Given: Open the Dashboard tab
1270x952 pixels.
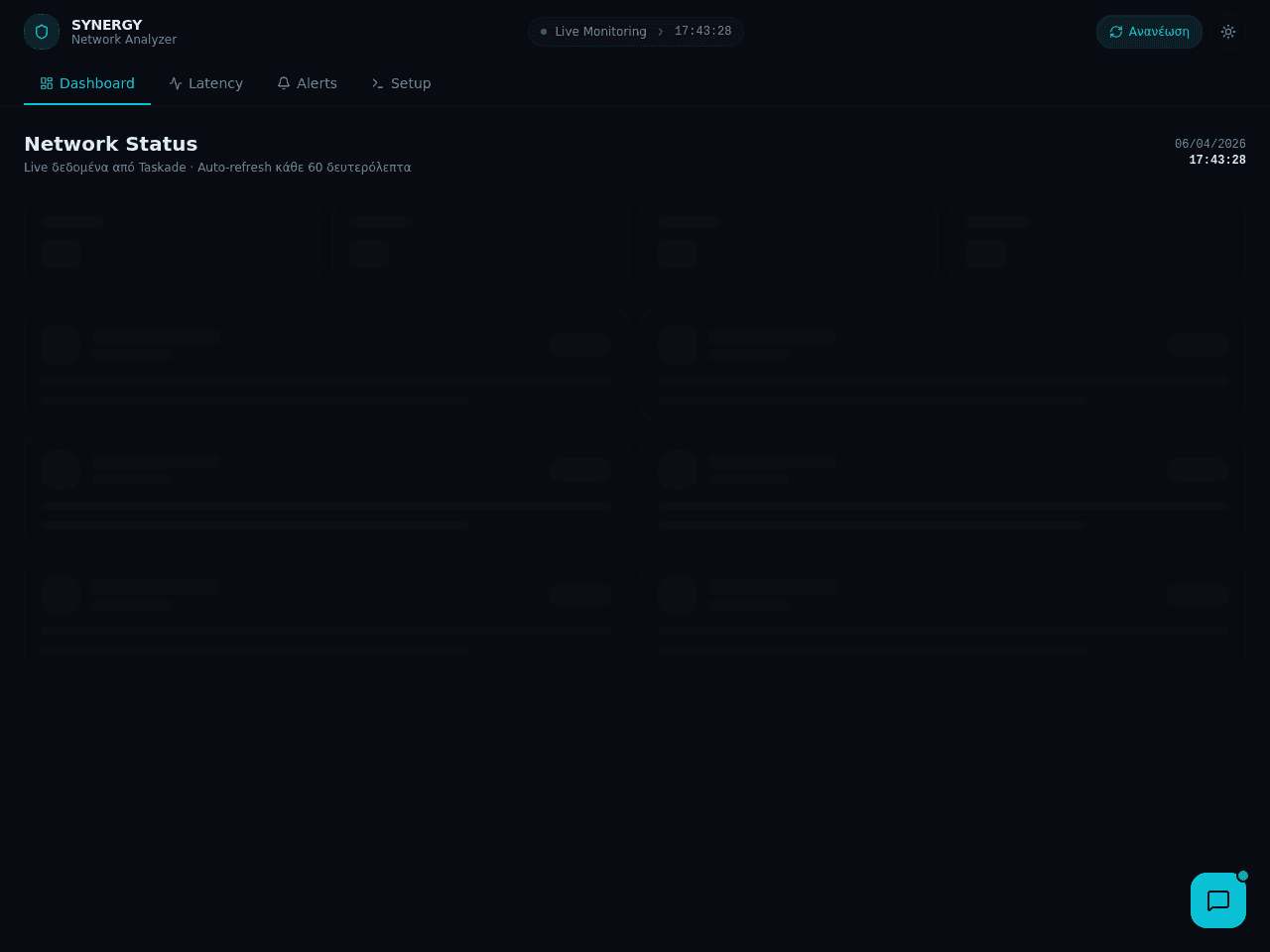Looking at the screenshot, I should (x=87, y=83).
